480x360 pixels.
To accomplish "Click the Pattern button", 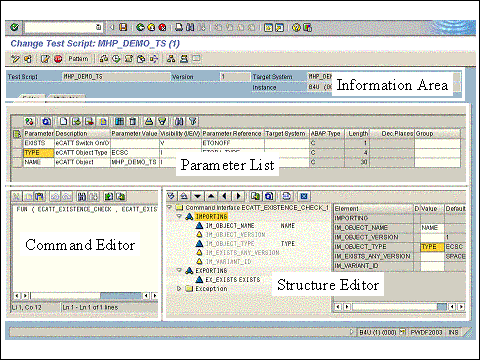I will (78, 59).
